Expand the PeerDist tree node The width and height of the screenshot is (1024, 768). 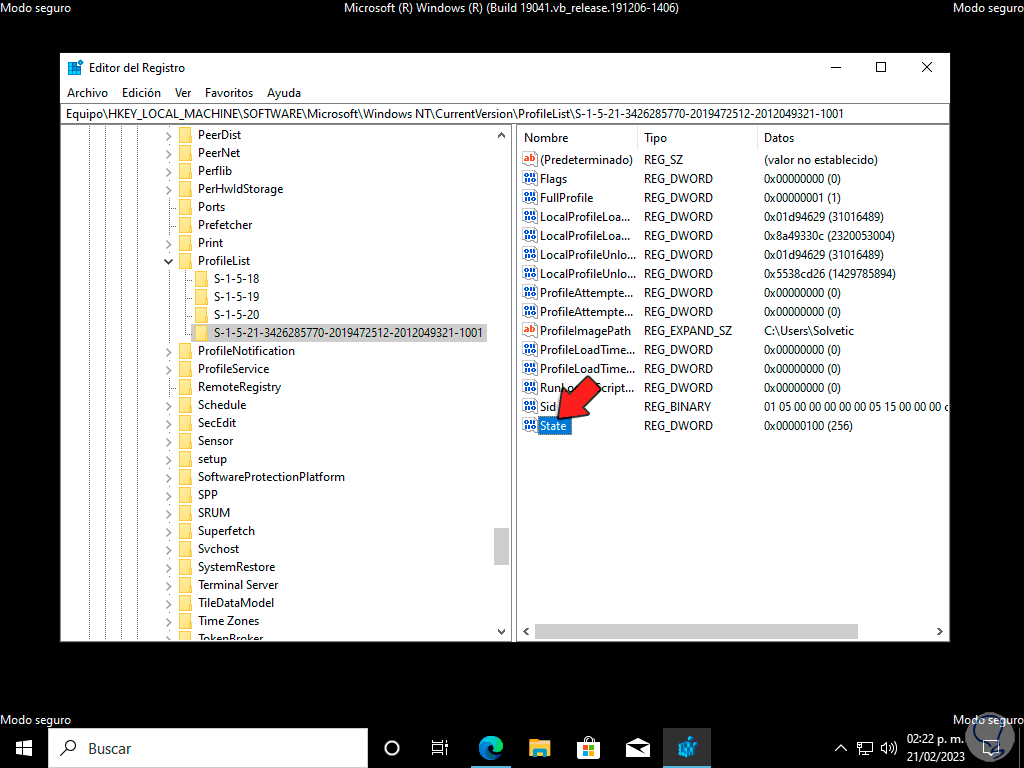(168, 135)
